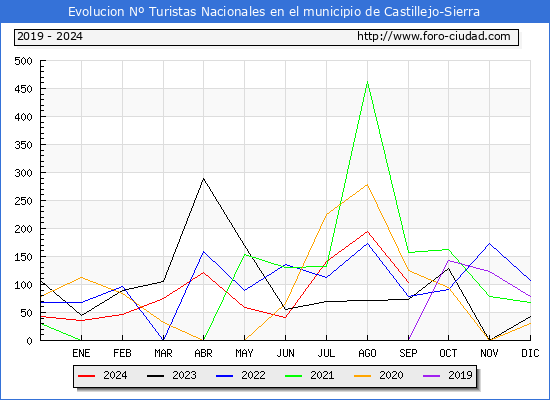Click the OCT month axis label
The image size is (550, 400).
tap(448, 353)
